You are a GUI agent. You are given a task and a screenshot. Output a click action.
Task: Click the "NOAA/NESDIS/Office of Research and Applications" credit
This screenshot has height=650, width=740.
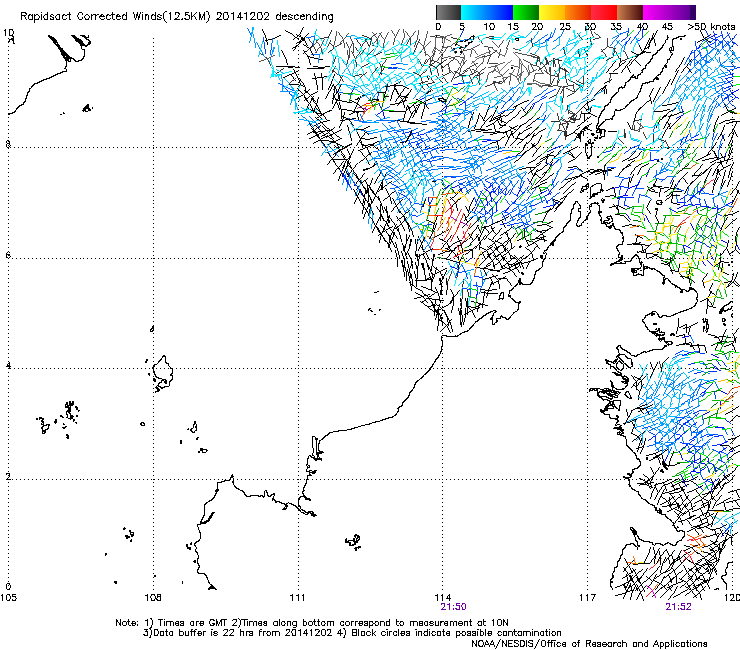[589, 644]
